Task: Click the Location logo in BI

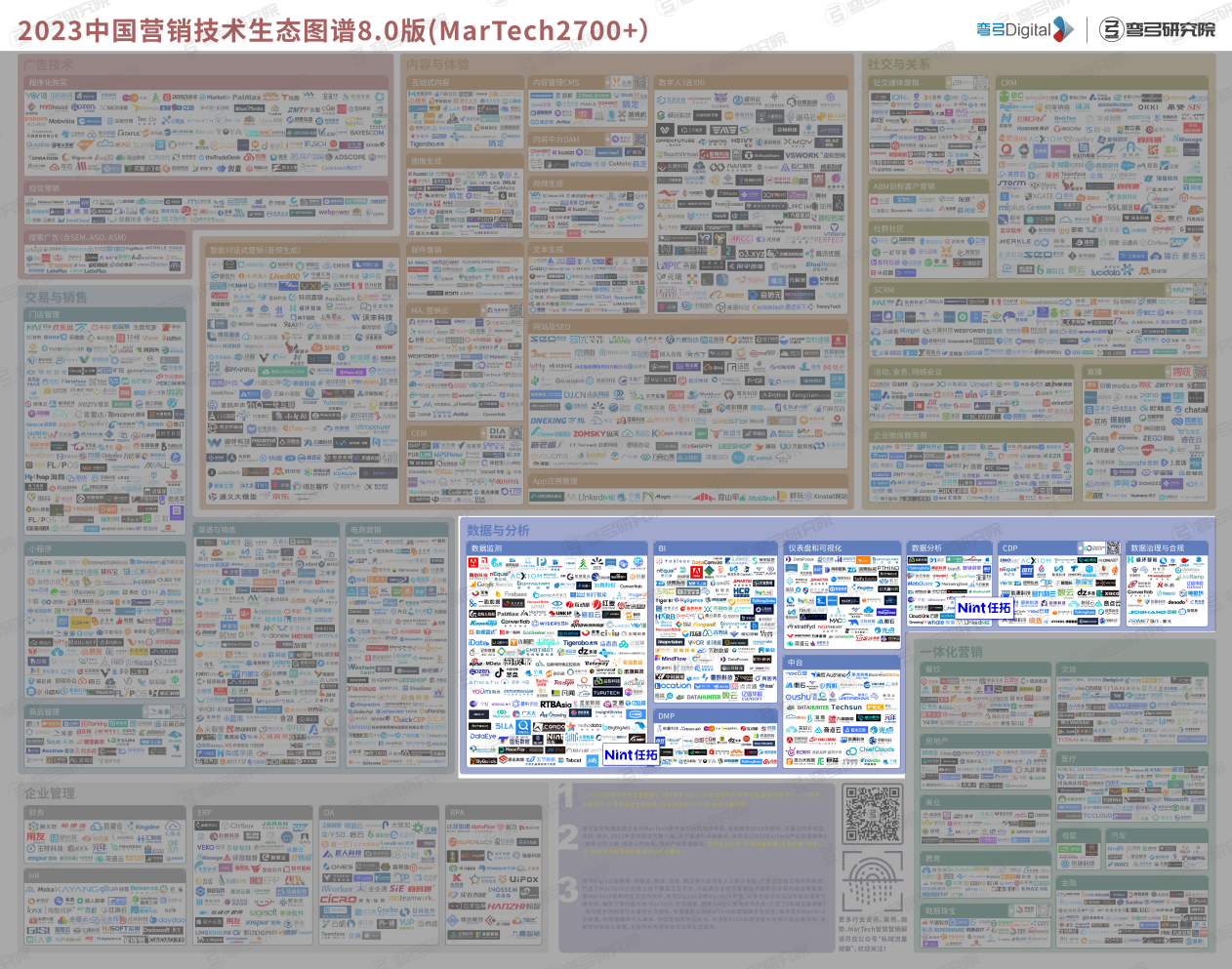Action: (673, 686)
